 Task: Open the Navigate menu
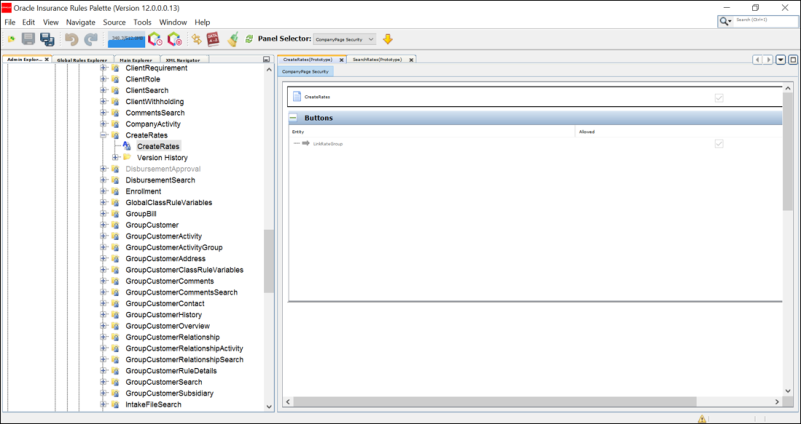(x=81, y=22)
